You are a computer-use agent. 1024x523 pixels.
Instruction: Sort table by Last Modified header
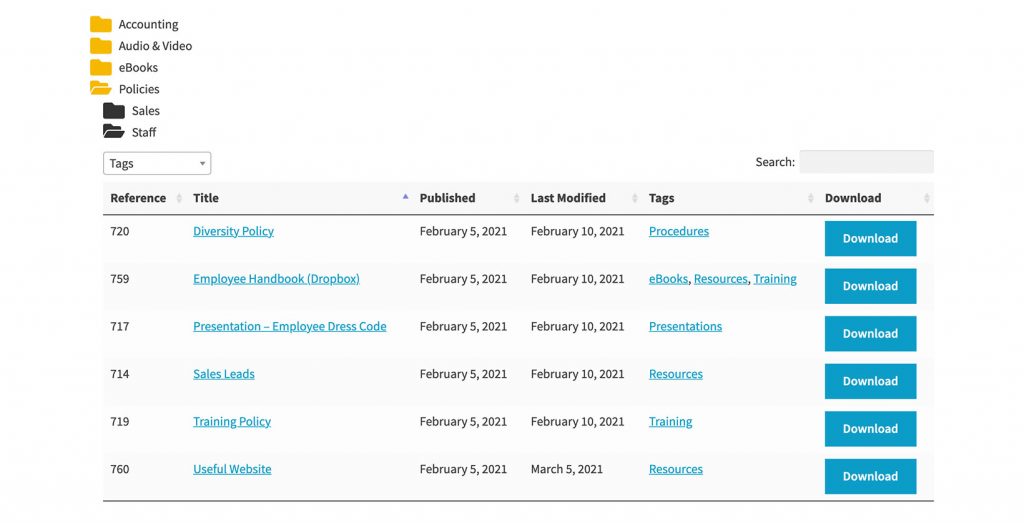568,198
